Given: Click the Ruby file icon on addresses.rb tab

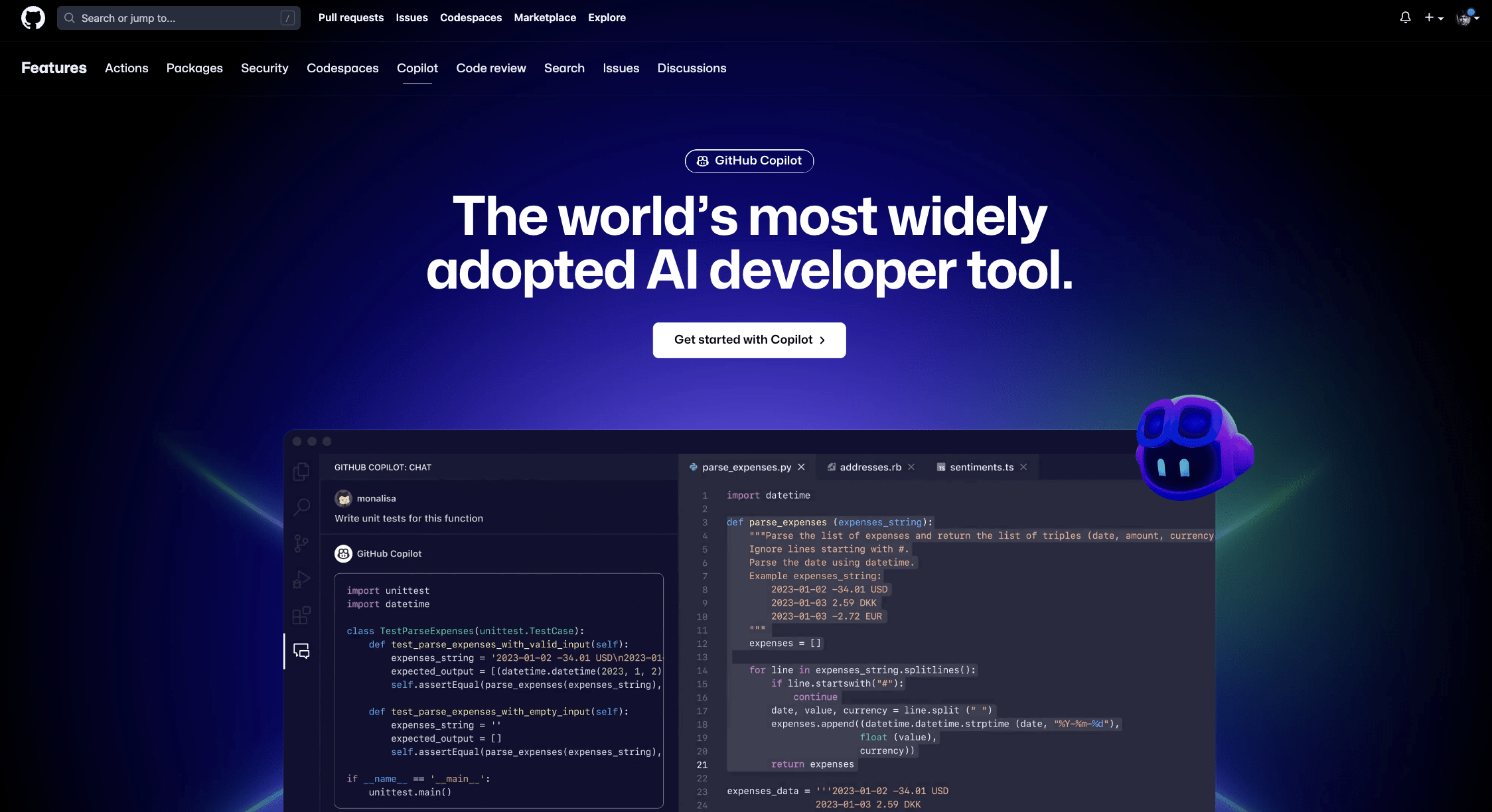Looking at the screenshot, I should (x=831, y=467).
